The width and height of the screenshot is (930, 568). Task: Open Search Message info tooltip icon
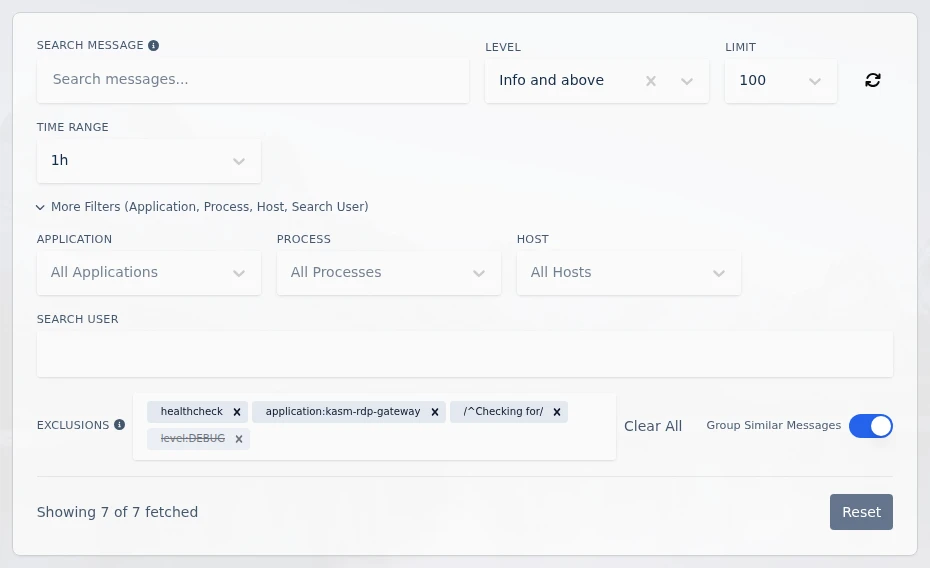[x=154, y=46]
